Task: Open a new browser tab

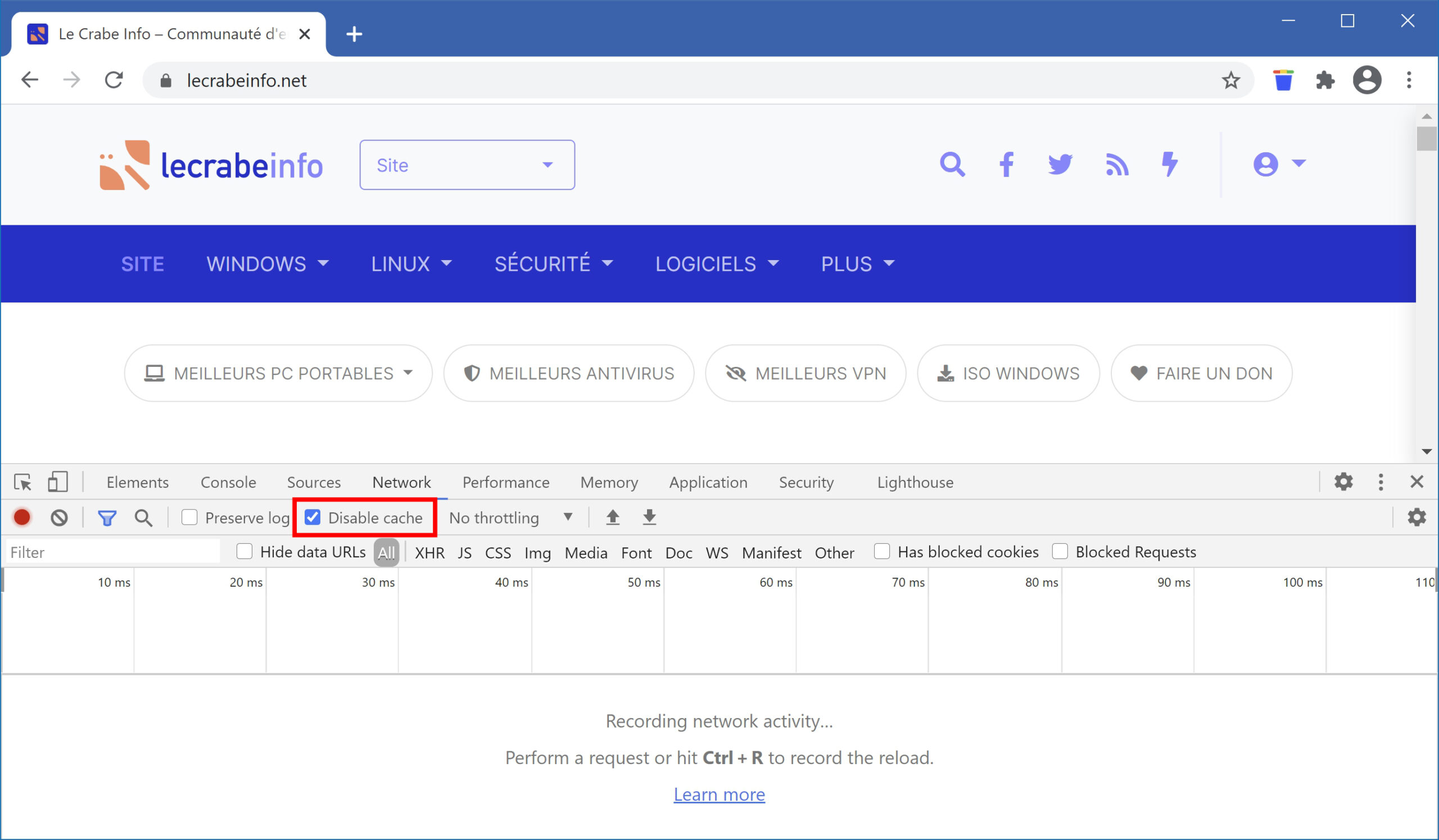Action: pos(354,34)
